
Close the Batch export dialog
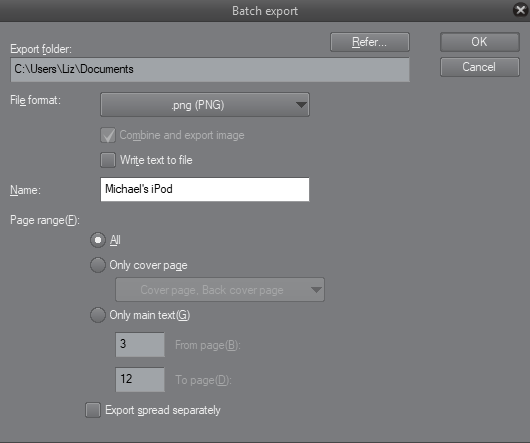(x=521, y=10)
